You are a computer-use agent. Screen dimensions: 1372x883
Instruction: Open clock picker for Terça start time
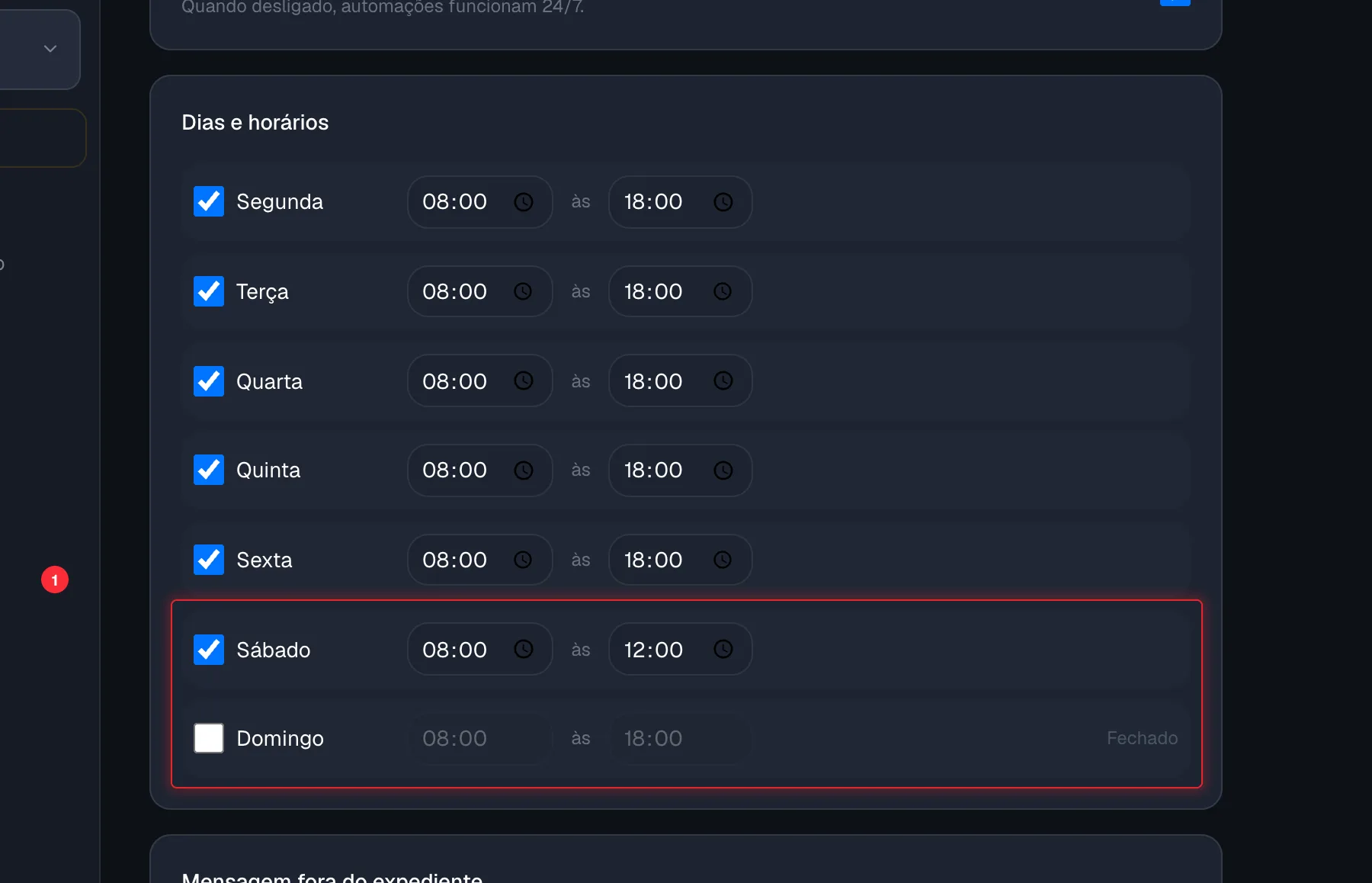(x=524, y=291)
